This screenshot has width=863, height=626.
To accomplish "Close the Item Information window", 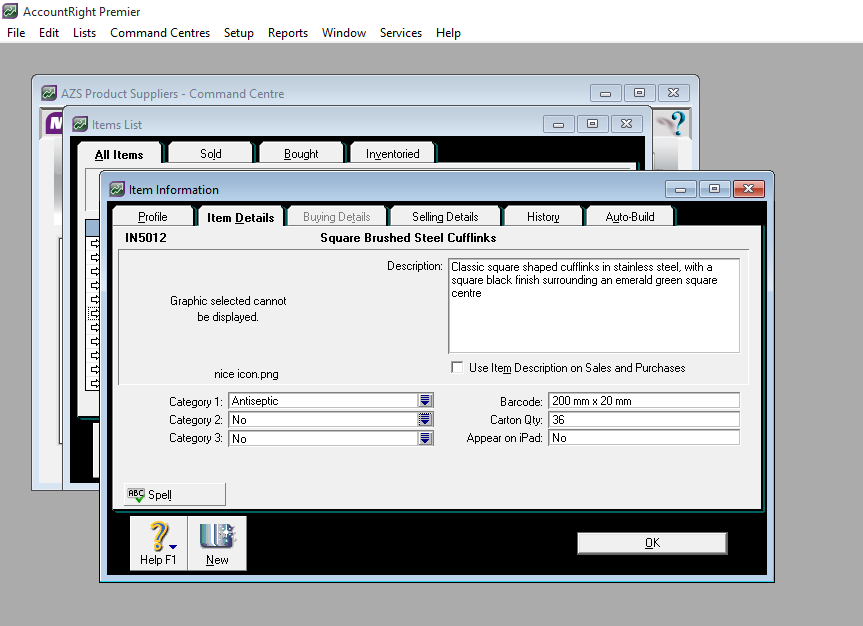I will 748,189.
